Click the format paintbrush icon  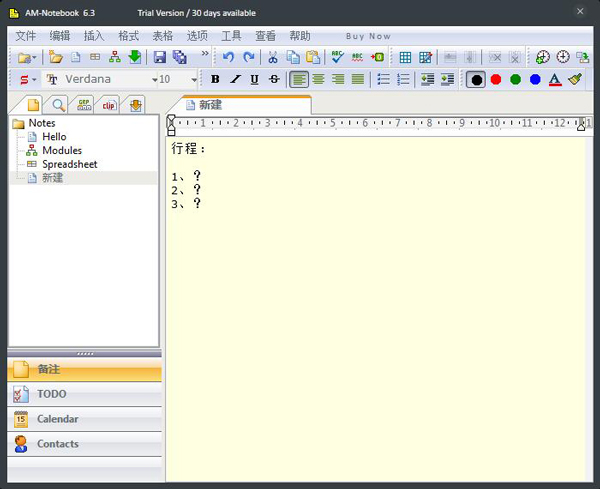pyautogui.click(x=575, y=79)
